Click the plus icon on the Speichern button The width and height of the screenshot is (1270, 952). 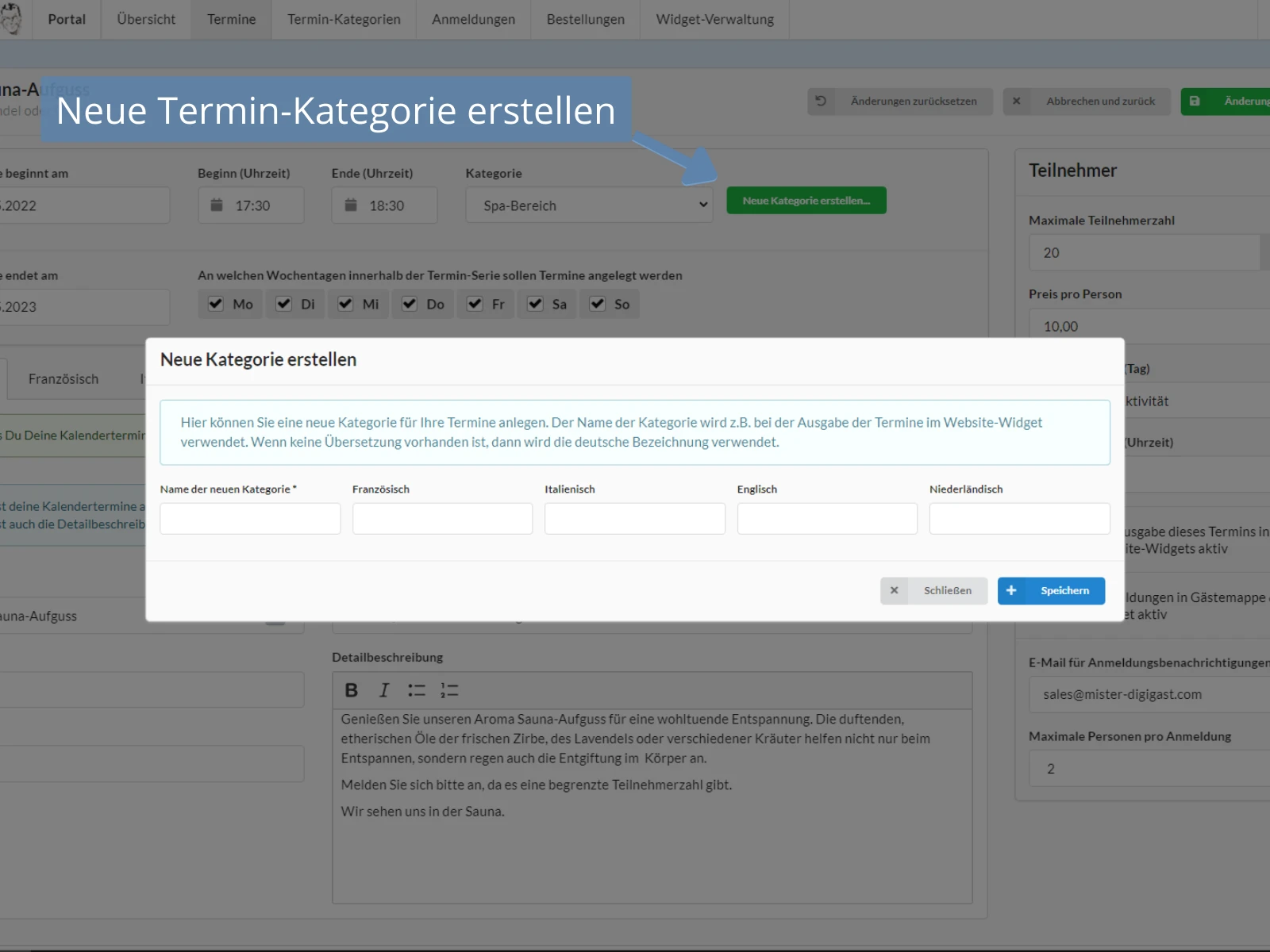(x=1011, y=590)
